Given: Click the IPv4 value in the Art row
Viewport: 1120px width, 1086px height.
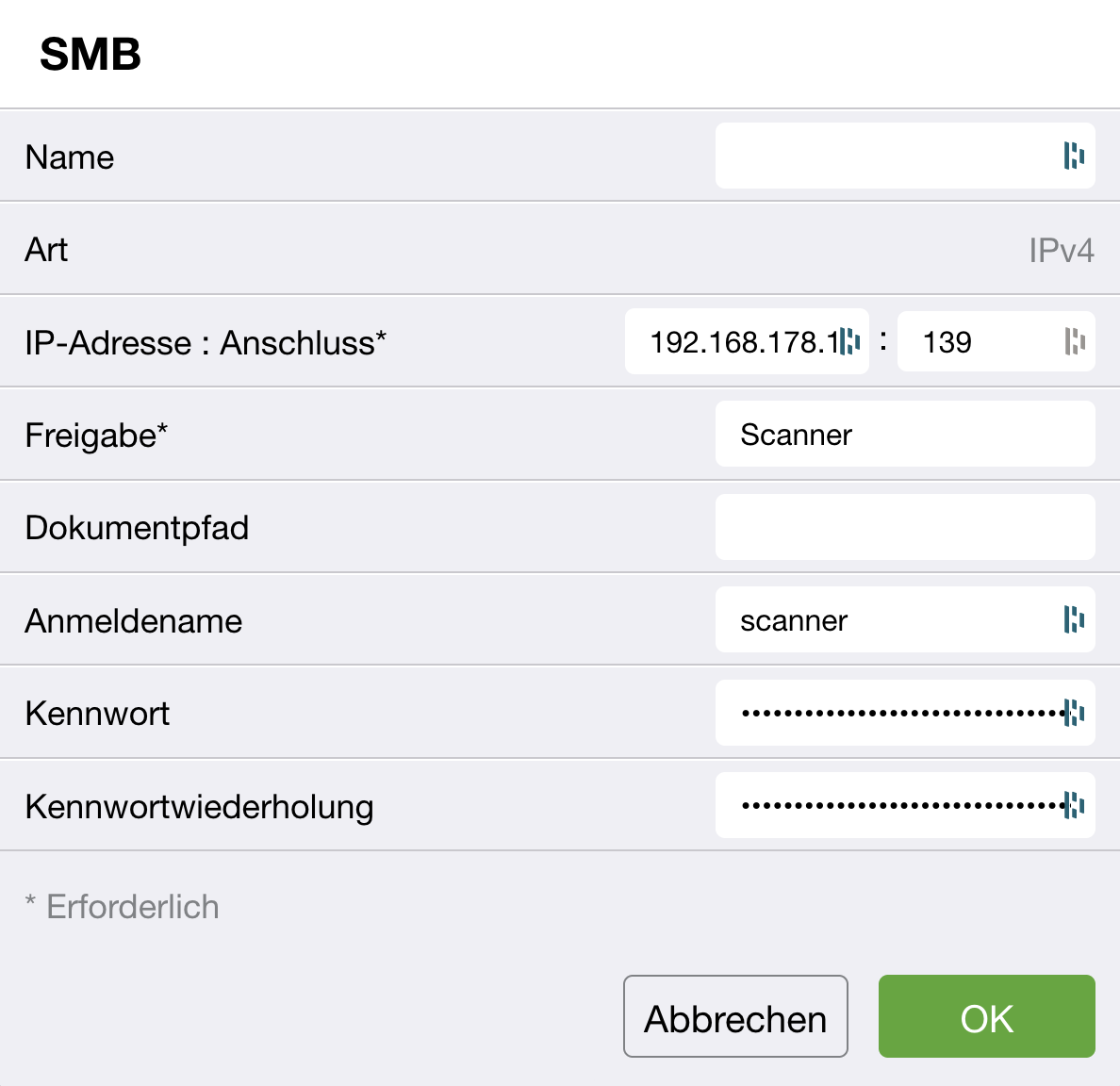Looking at the screenshot, I should coord(1061,251).
